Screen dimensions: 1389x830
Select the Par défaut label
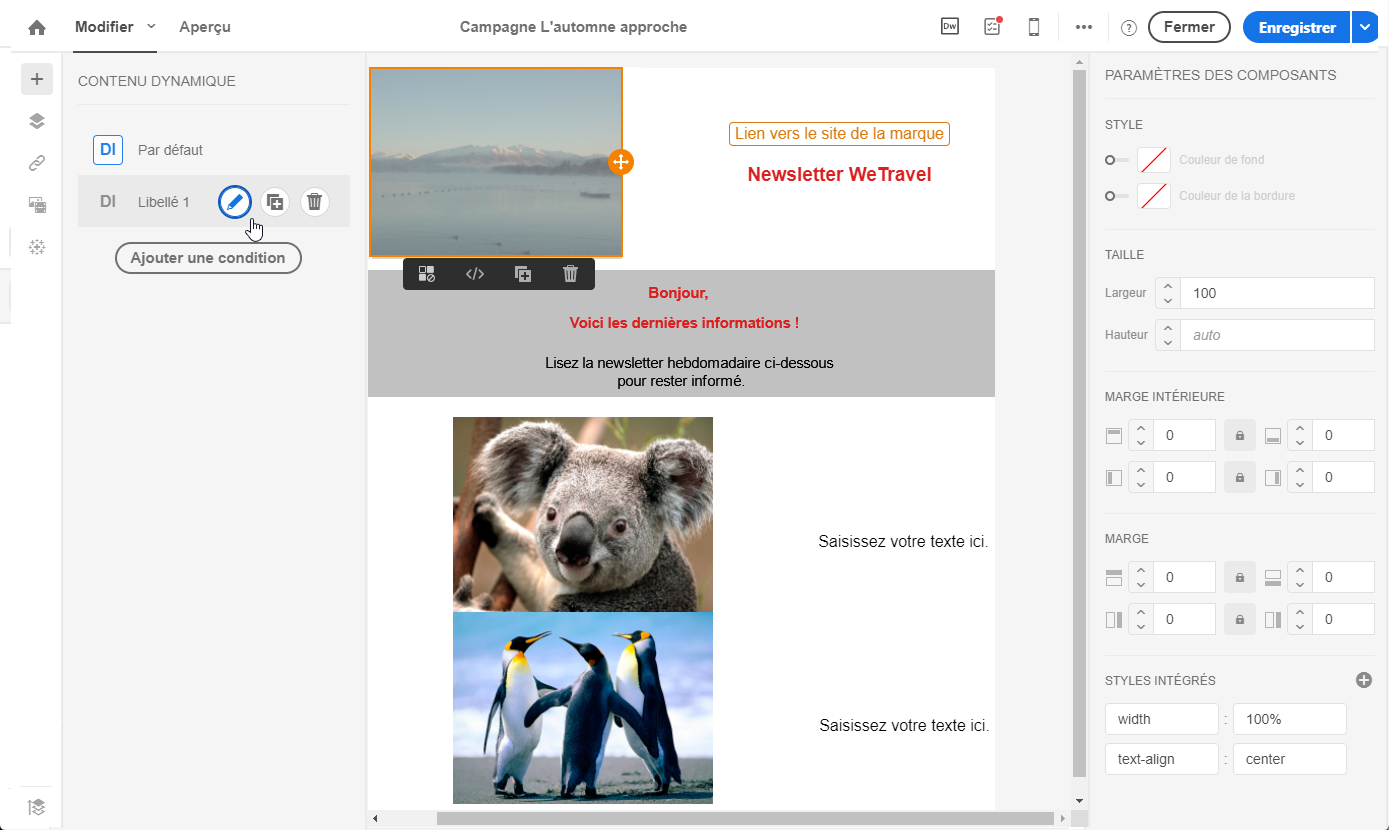(170, 150)
